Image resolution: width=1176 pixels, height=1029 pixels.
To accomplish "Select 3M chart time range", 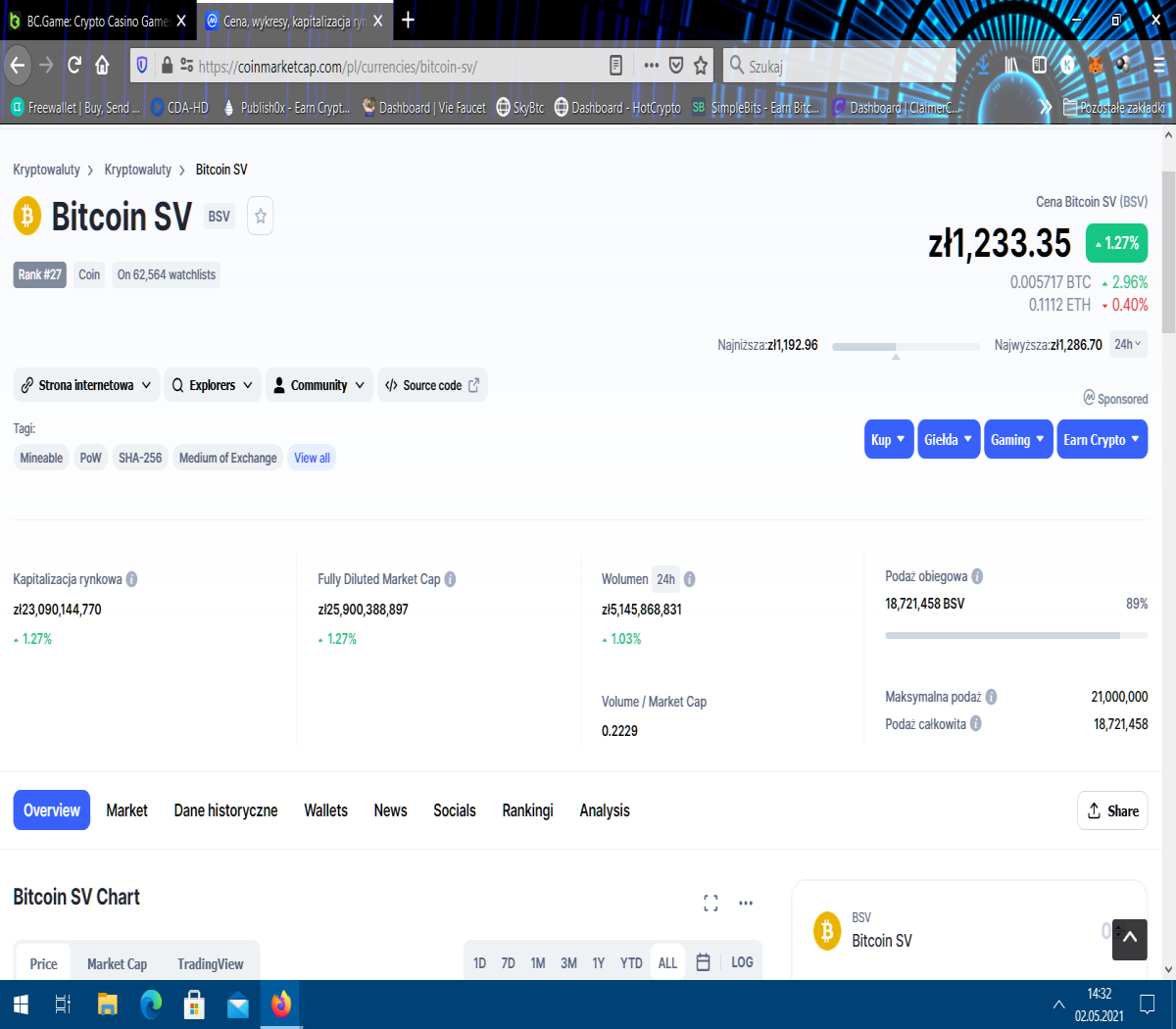I will coord(568,963).
